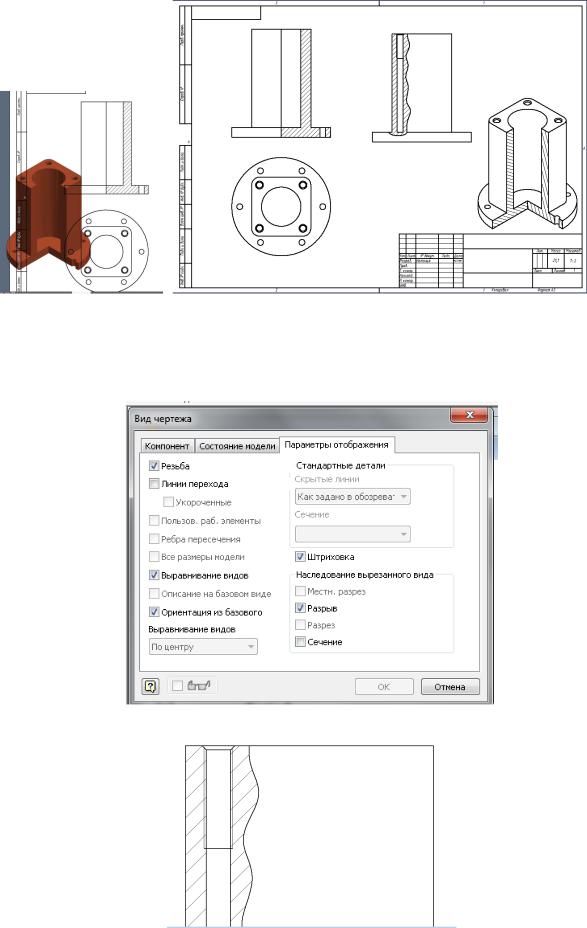The image size is (587, 928).
Task: Click the Вид чертежа dialog title
Action: pos(163,419)
